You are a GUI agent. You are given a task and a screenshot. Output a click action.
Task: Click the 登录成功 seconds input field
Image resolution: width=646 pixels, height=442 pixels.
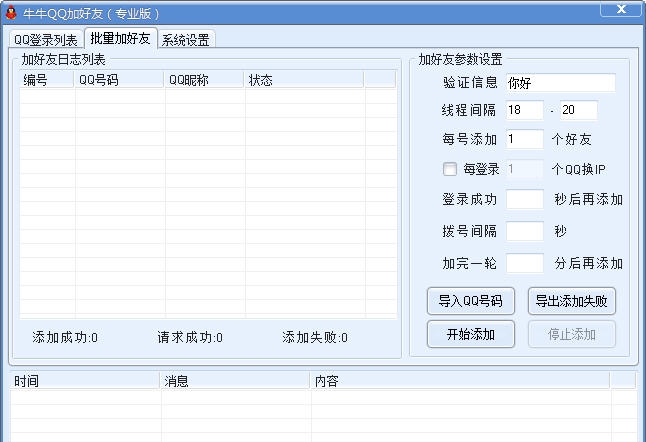(x=524, y=199)
